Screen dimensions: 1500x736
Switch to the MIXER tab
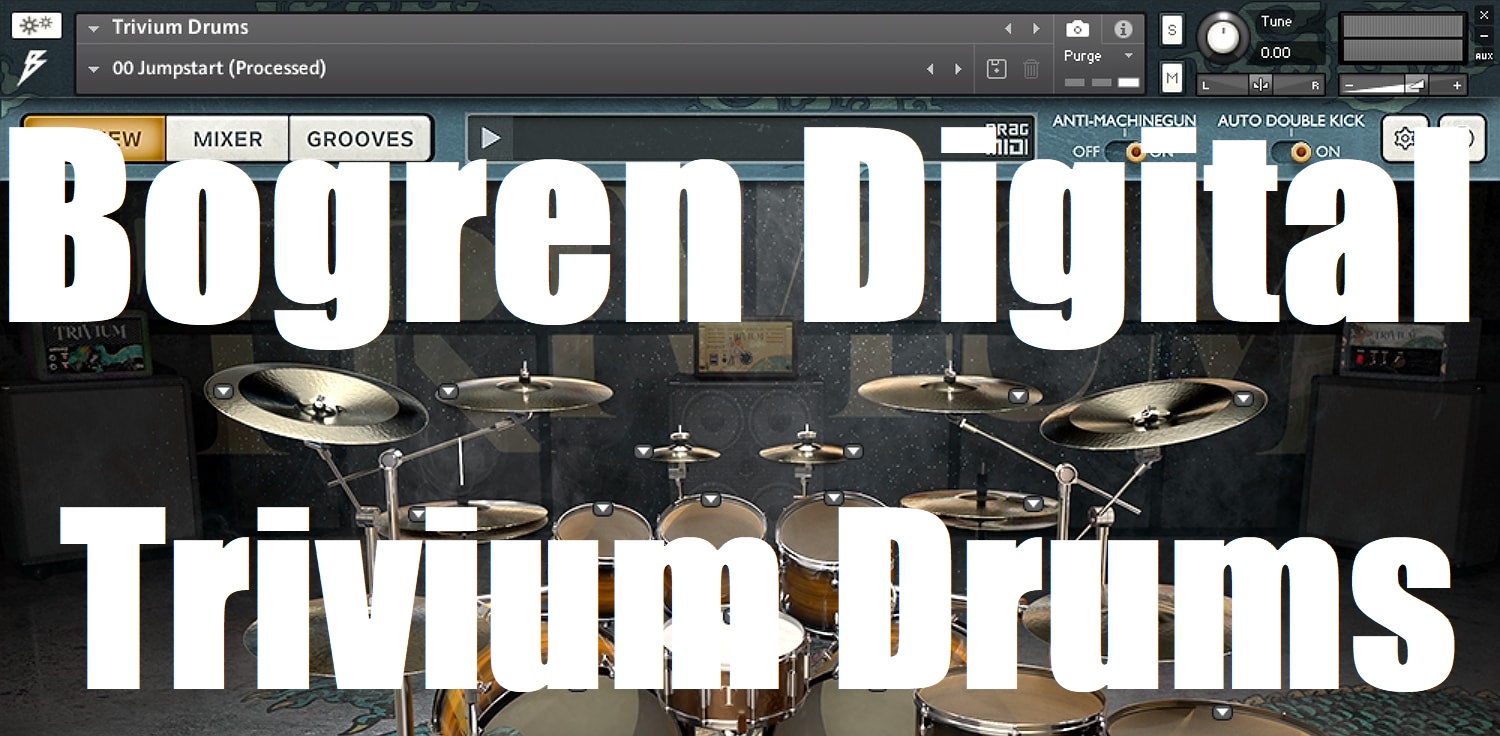tap(228, 139)
